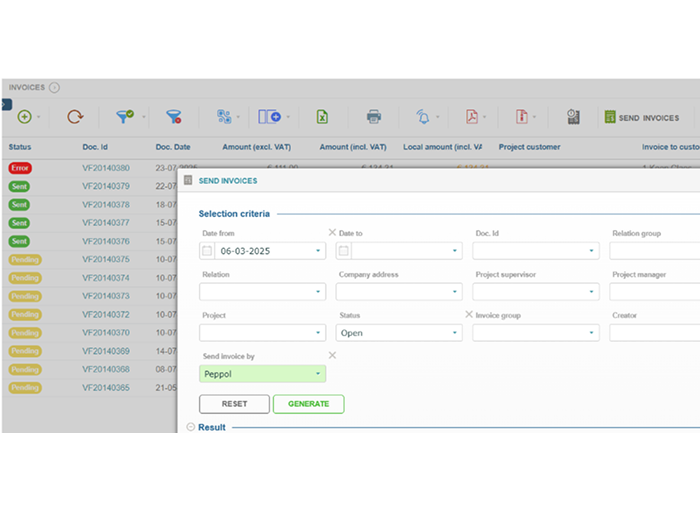This screenshot has width=700, height=510.
Task: Expand the Invoice group dropdown
Action: pos(591,333)
